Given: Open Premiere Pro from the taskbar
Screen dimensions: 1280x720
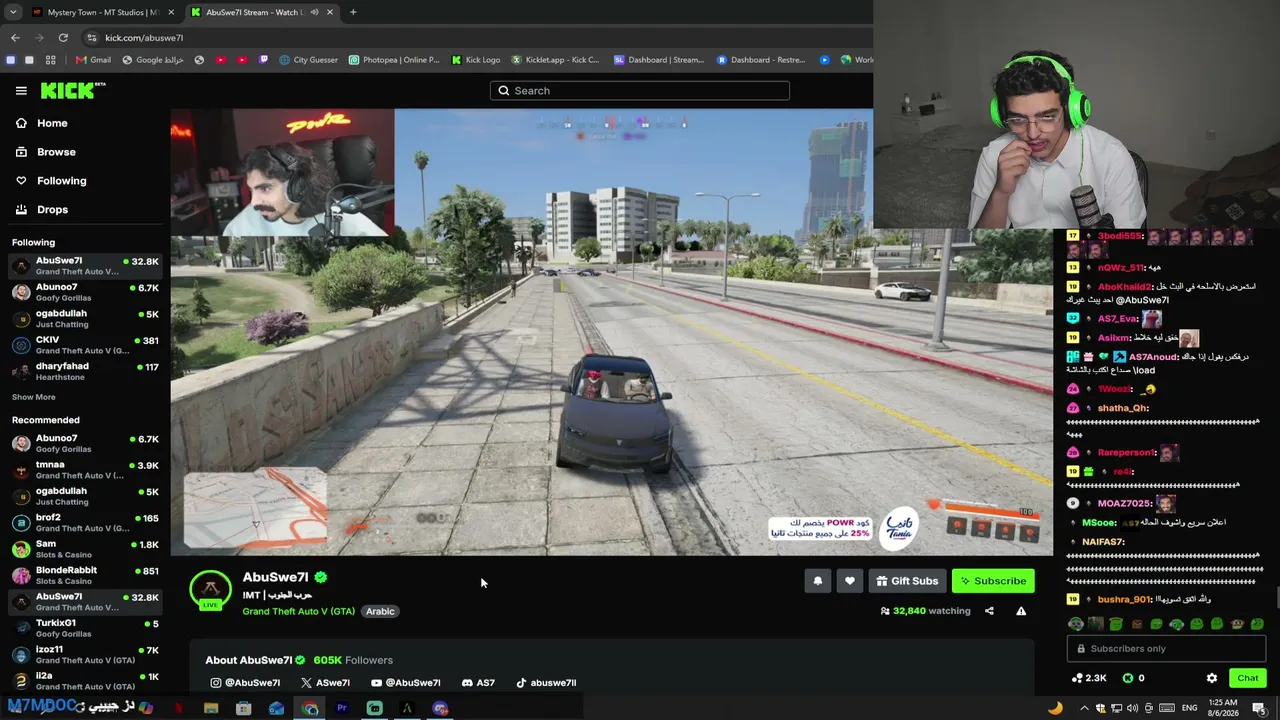Looking at the screenshot, I should coord(342,708).
